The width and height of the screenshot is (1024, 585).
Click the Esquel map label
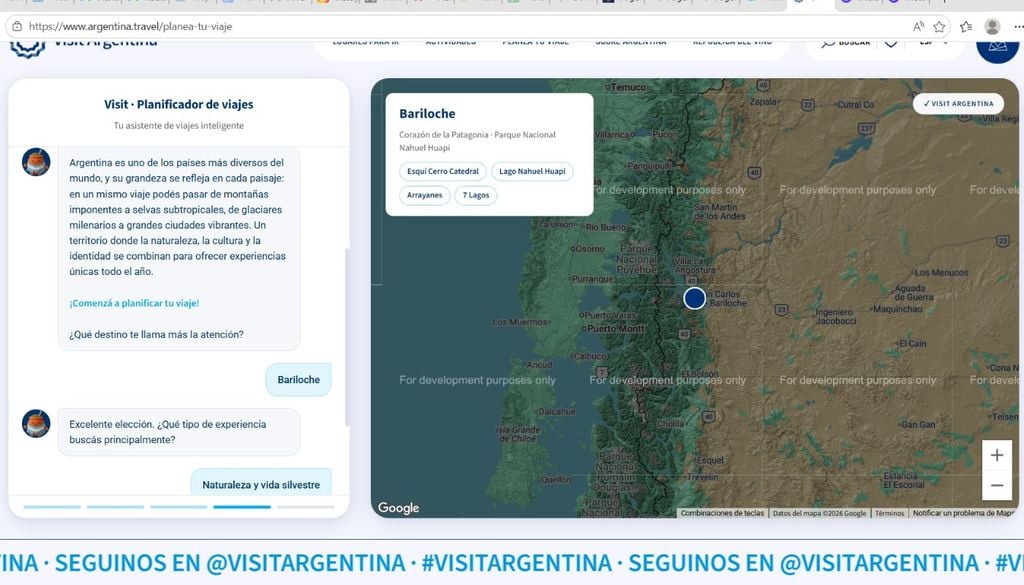tap(710, 460)
